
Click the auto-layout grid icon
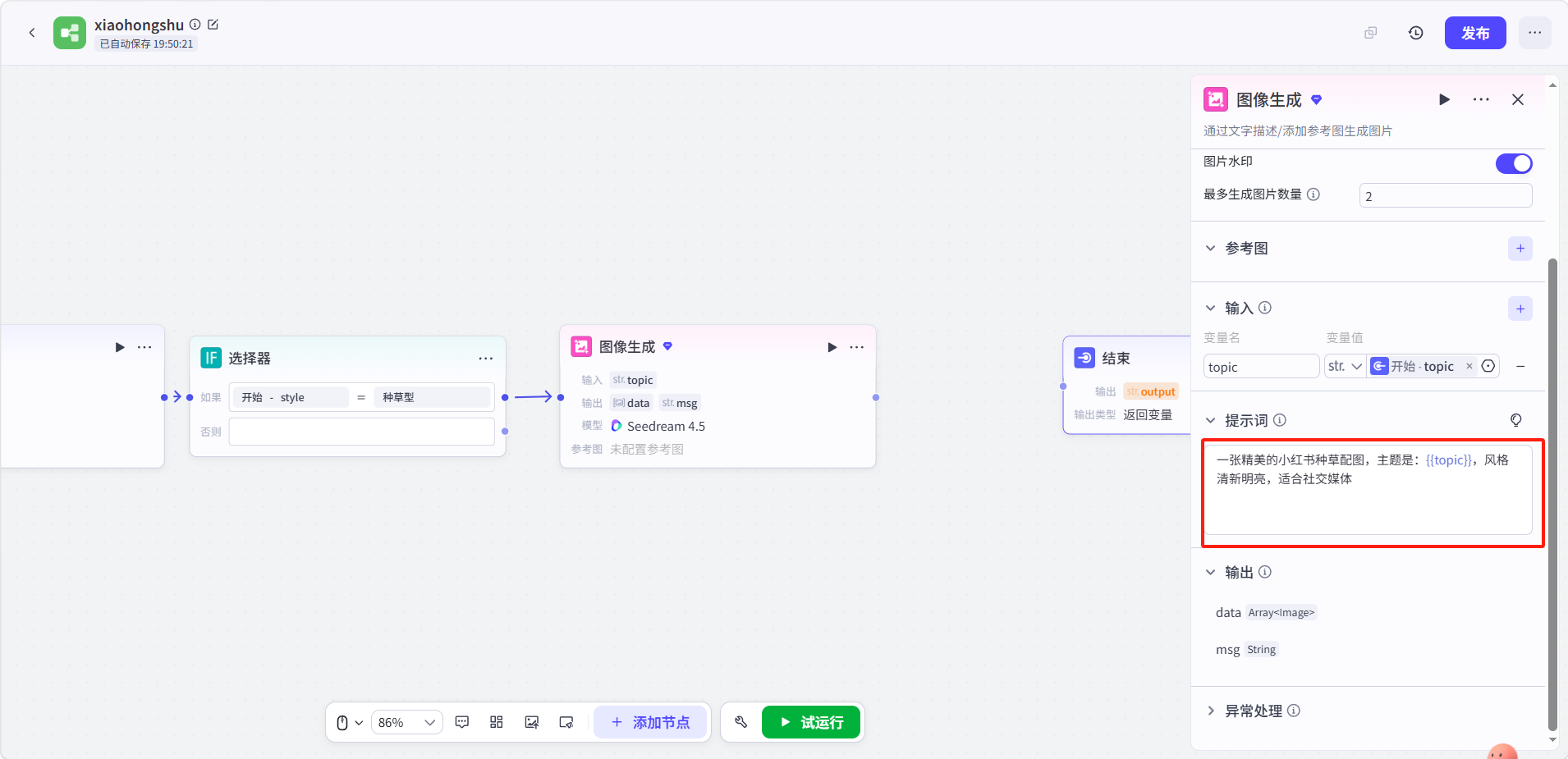[x=497, y=722]
